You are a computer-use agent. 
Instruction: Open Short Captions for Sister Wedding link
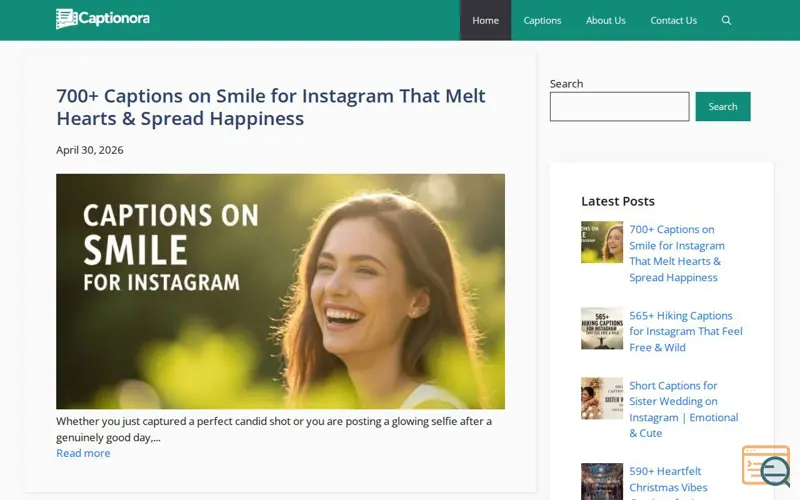point(684,409)
